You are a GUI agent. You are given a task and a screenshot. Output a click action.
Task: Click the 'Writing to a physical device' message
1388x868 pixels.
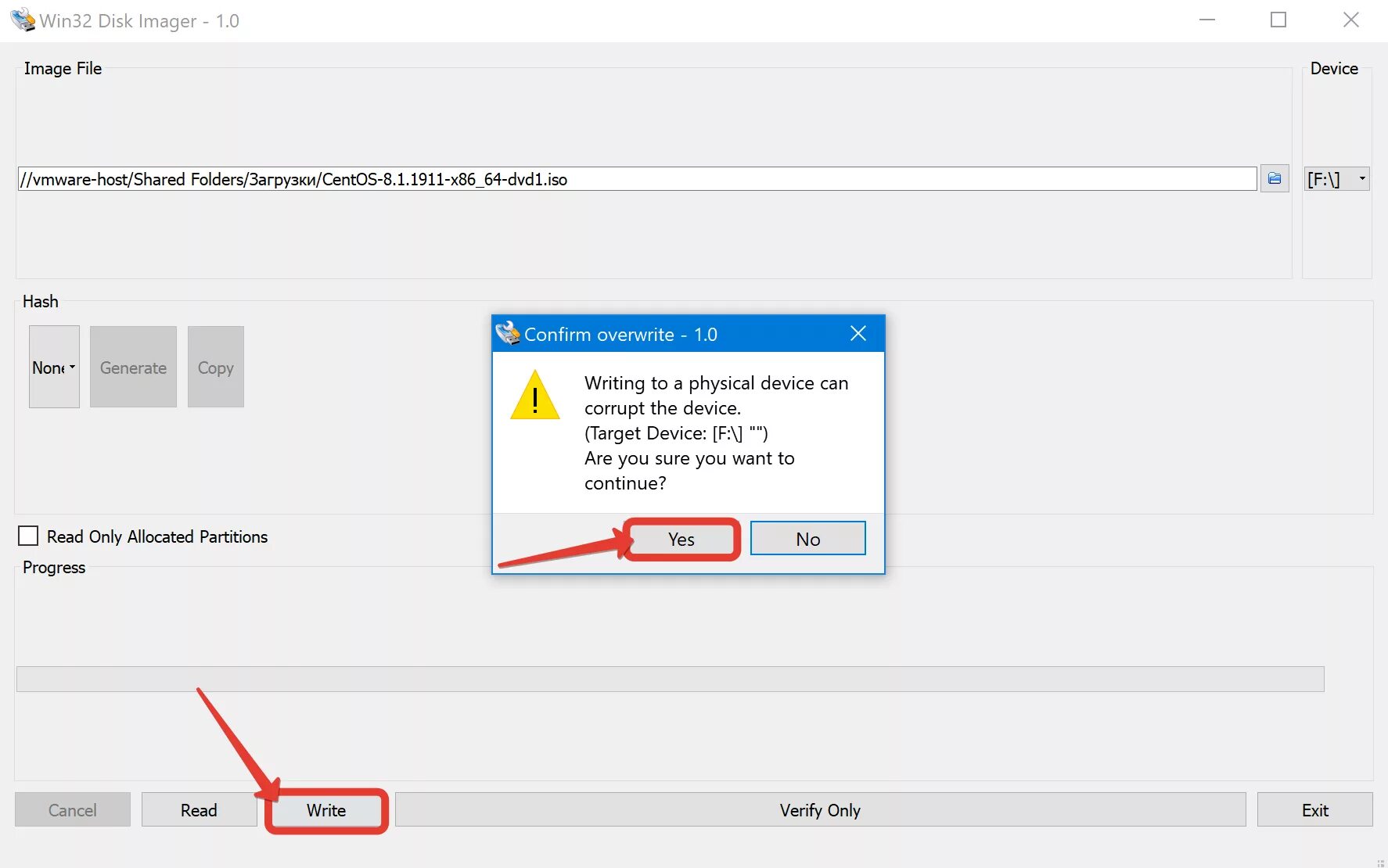716,432
